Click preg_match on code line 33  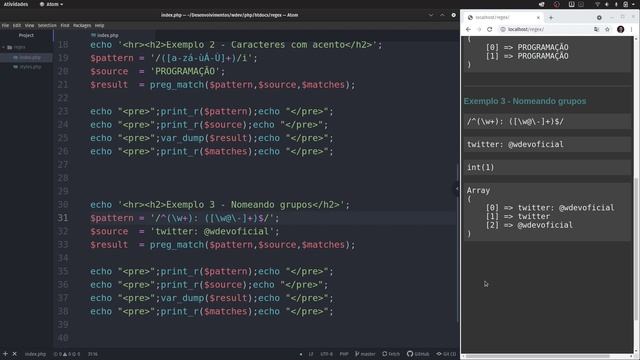tap(177, 245)
